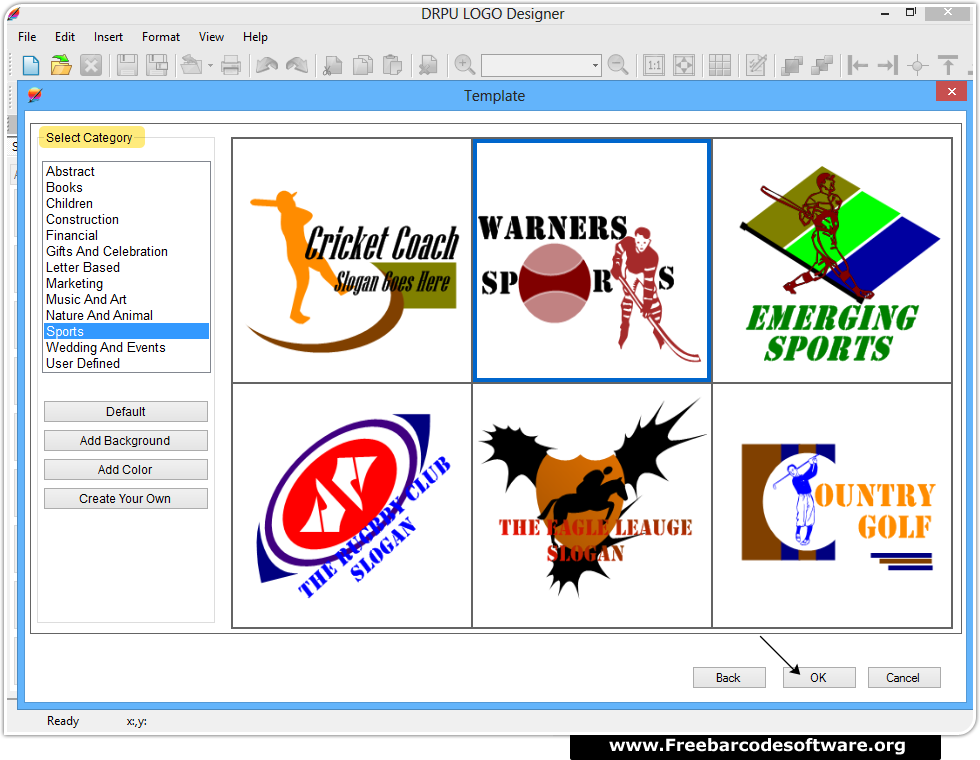980x760 pixels.
Task: Click the Bring to Front icon
Action: coord(792,65)
